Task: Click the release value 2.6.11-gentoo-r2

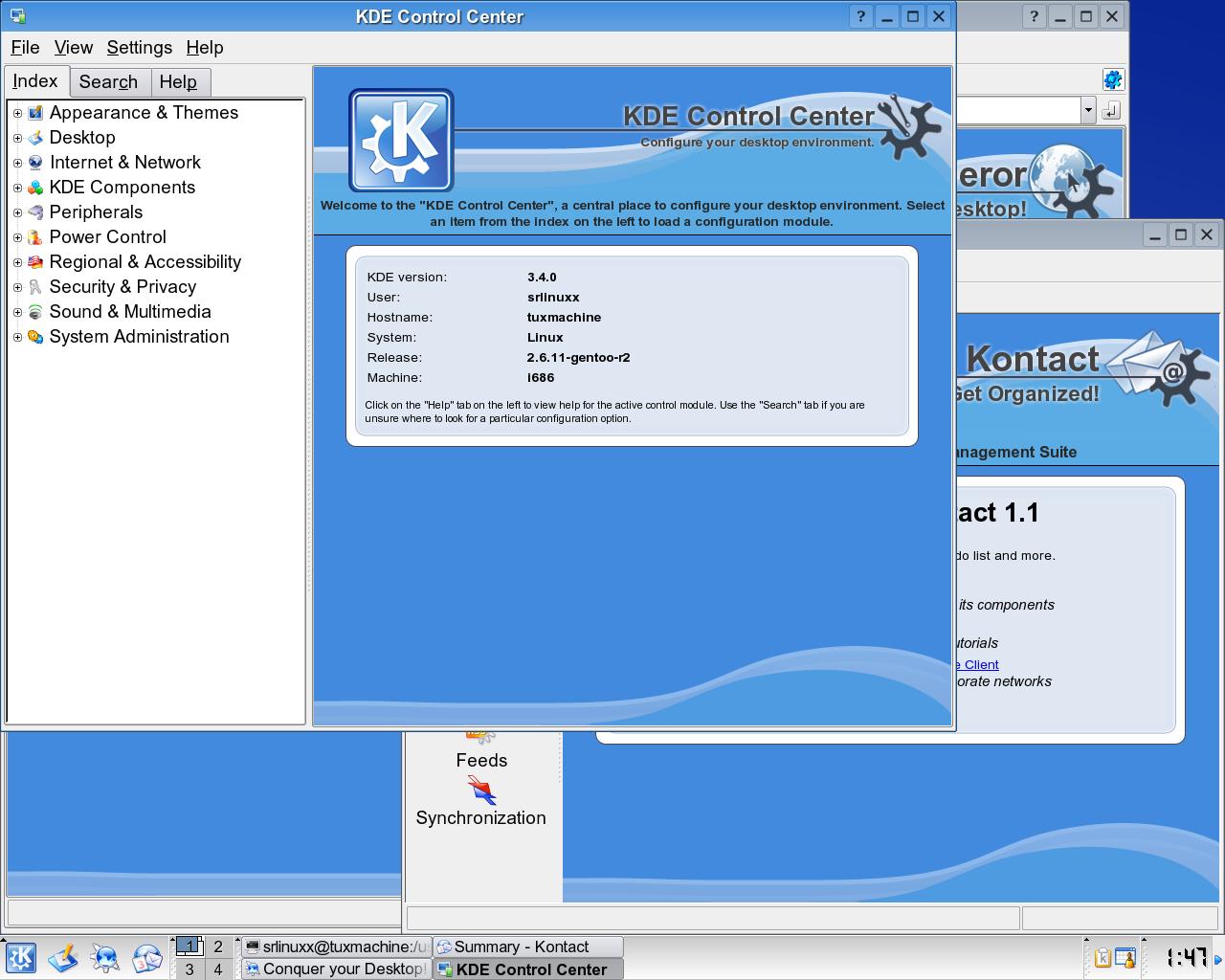Action: [579, 357]
